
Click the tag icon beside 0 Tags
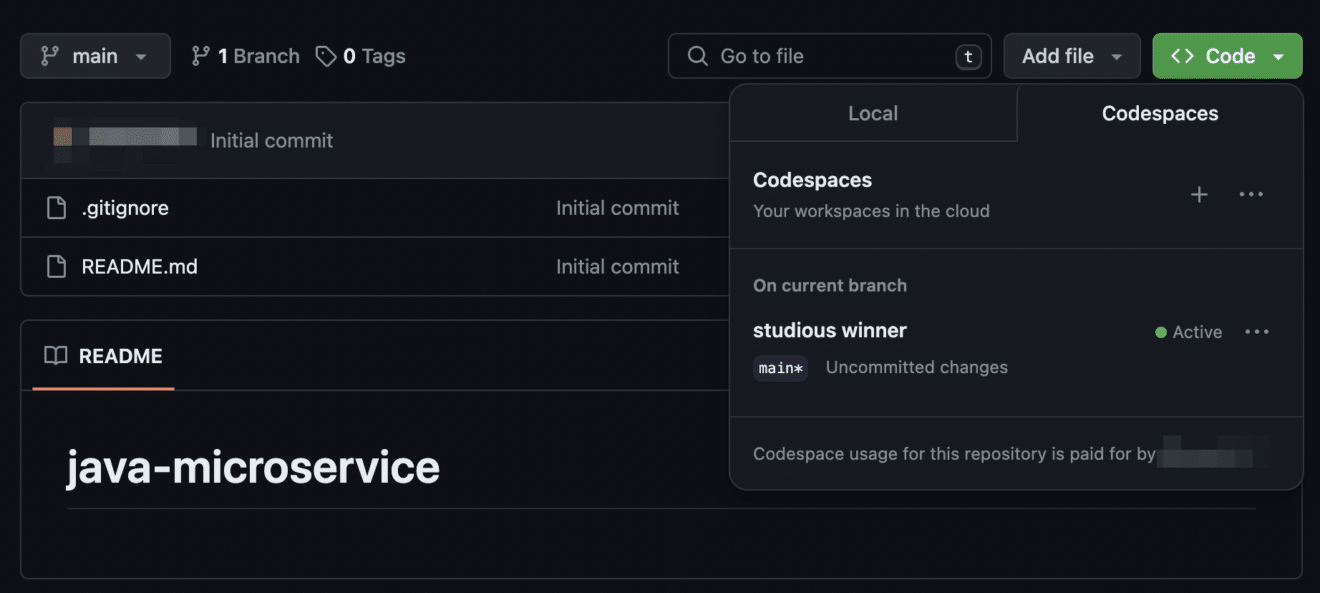click(327, 56)
